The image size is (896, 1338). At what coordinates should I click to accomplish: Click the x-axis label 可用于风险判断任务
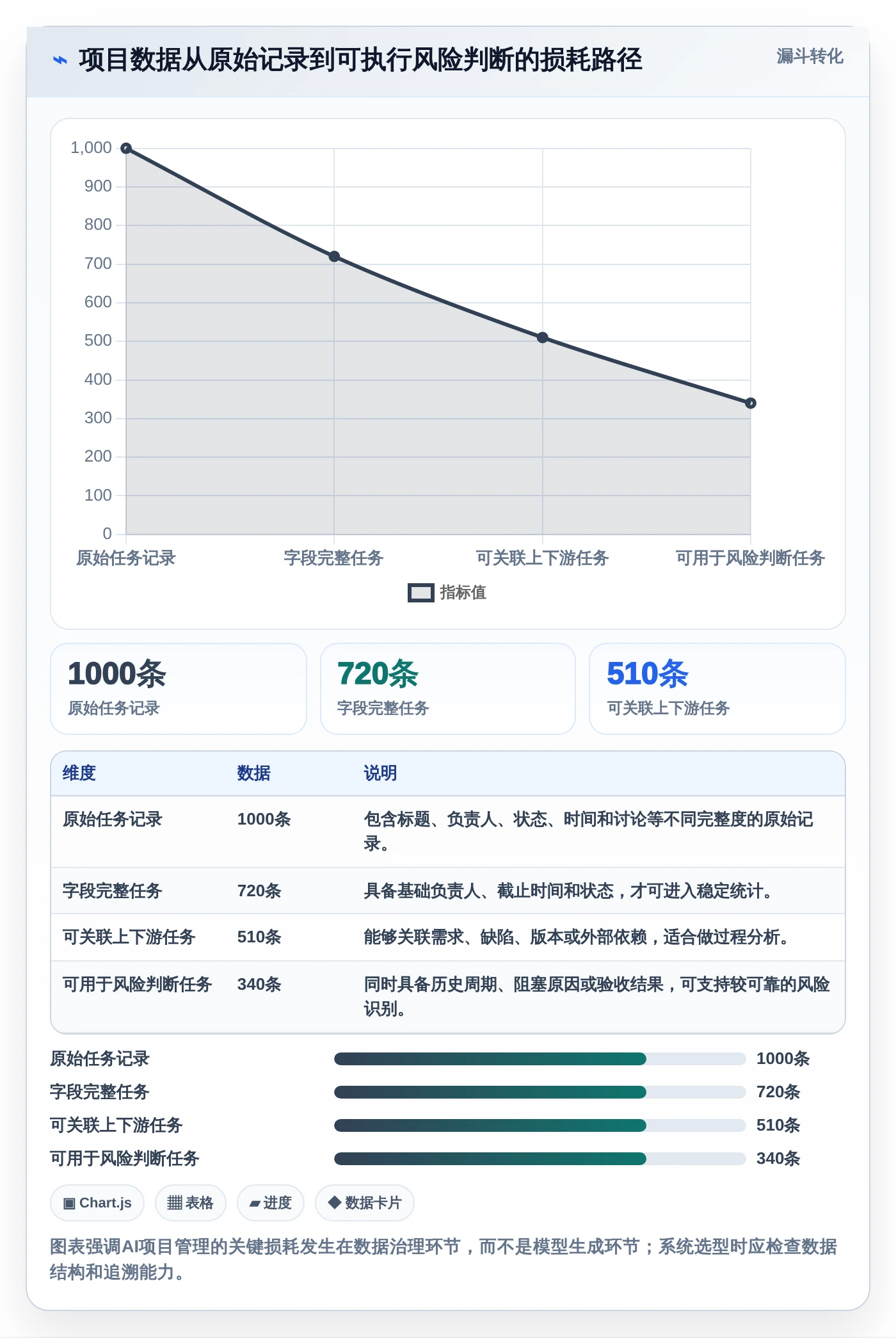point(751,558)
